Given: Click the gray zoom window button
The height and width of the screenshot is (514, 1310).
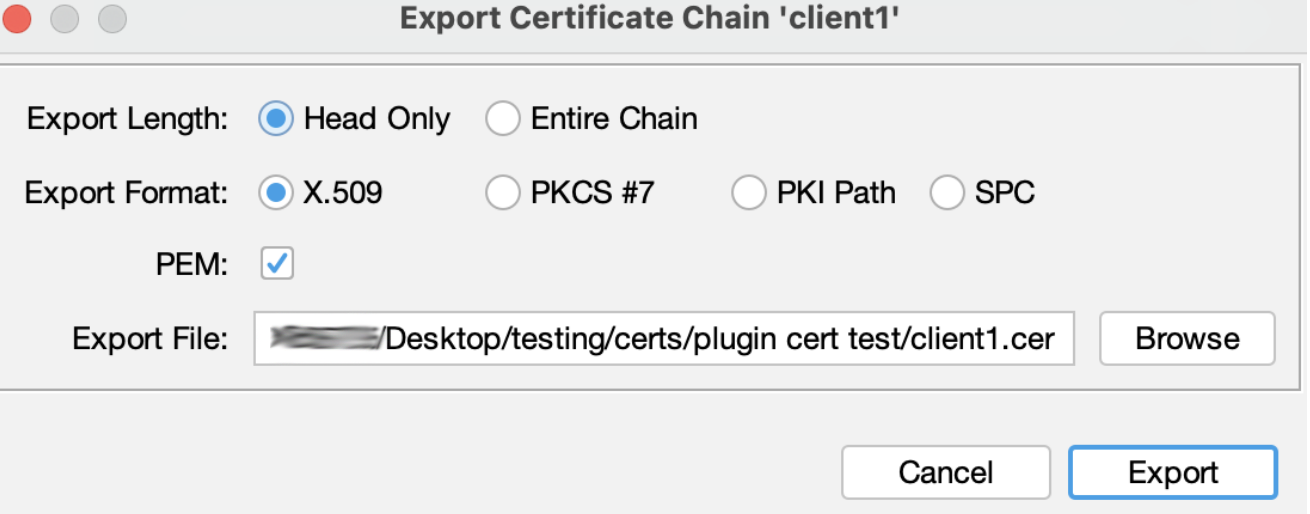Looking at the screenshot, I should (x=113, y=18).
